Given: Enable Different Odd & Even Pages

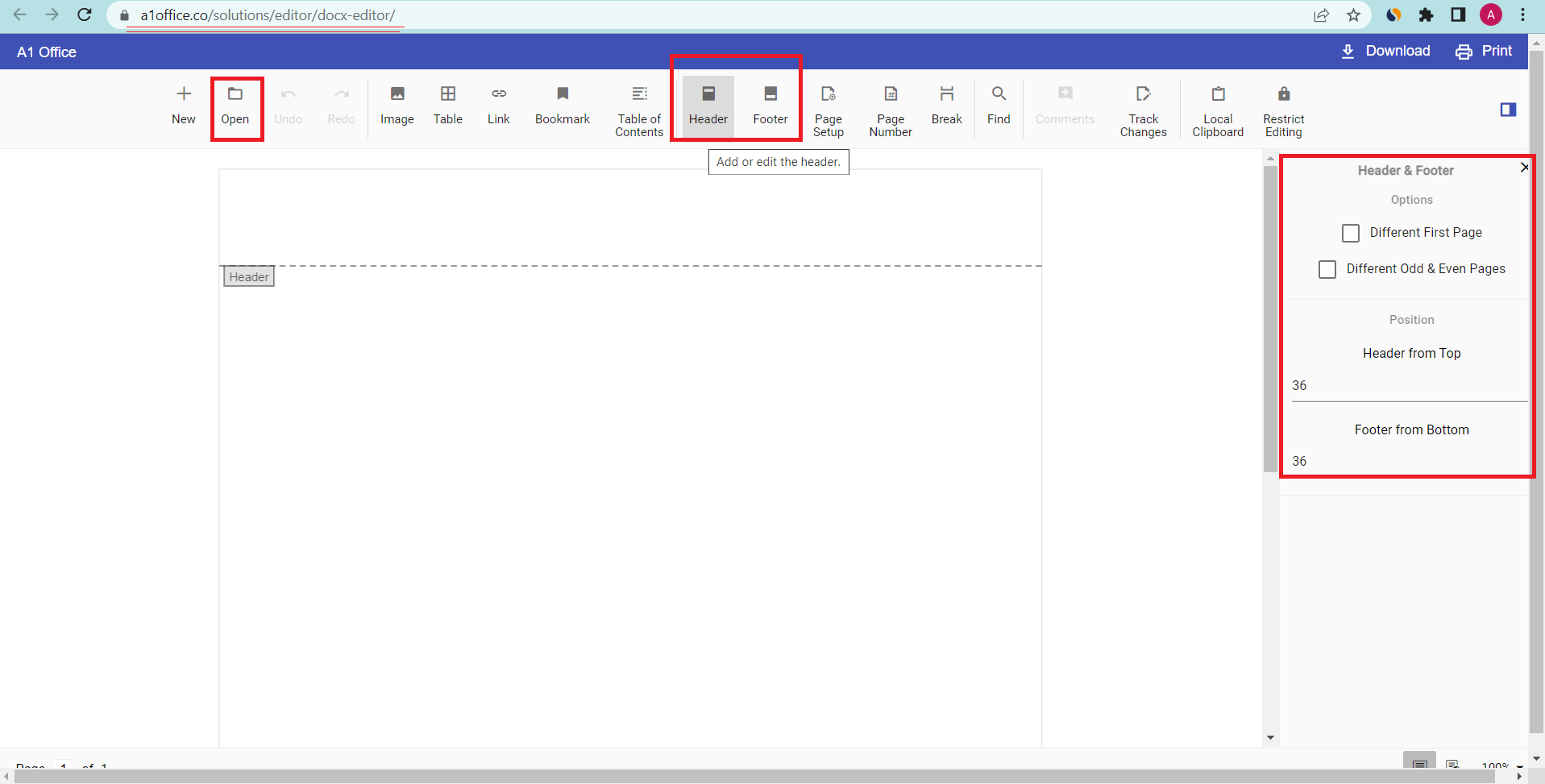Looking at the screenshot, I should 1327,269.
